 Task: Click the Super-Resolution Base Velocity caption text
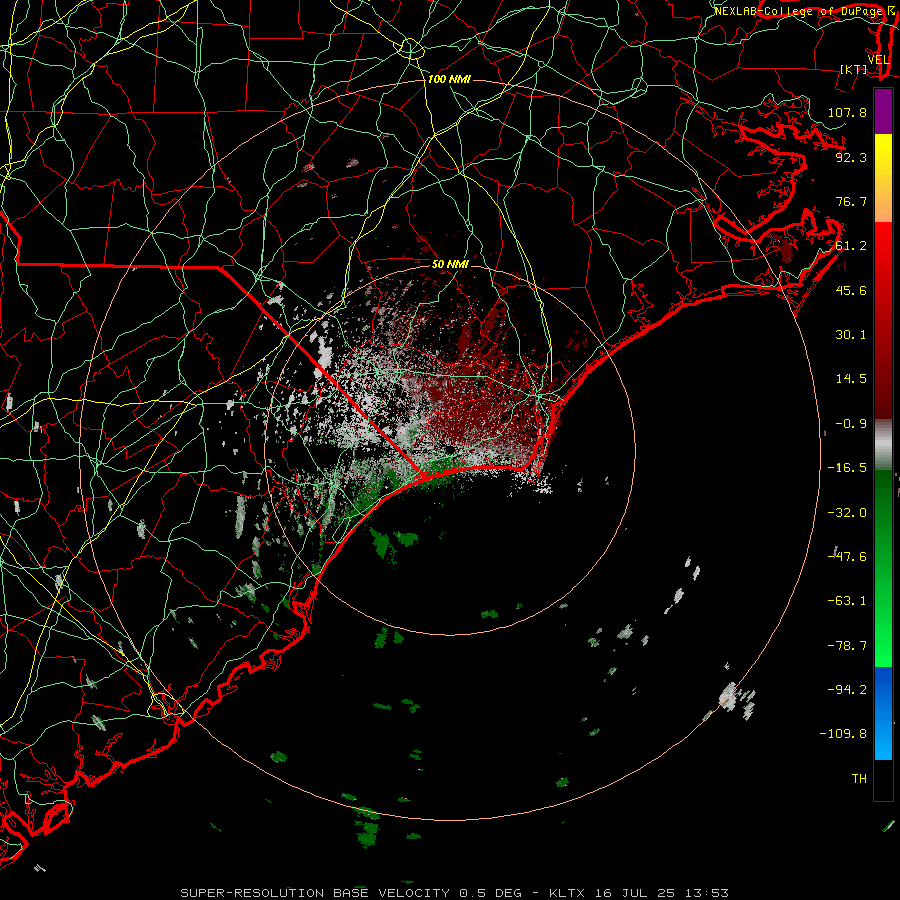tap(454, 893)
